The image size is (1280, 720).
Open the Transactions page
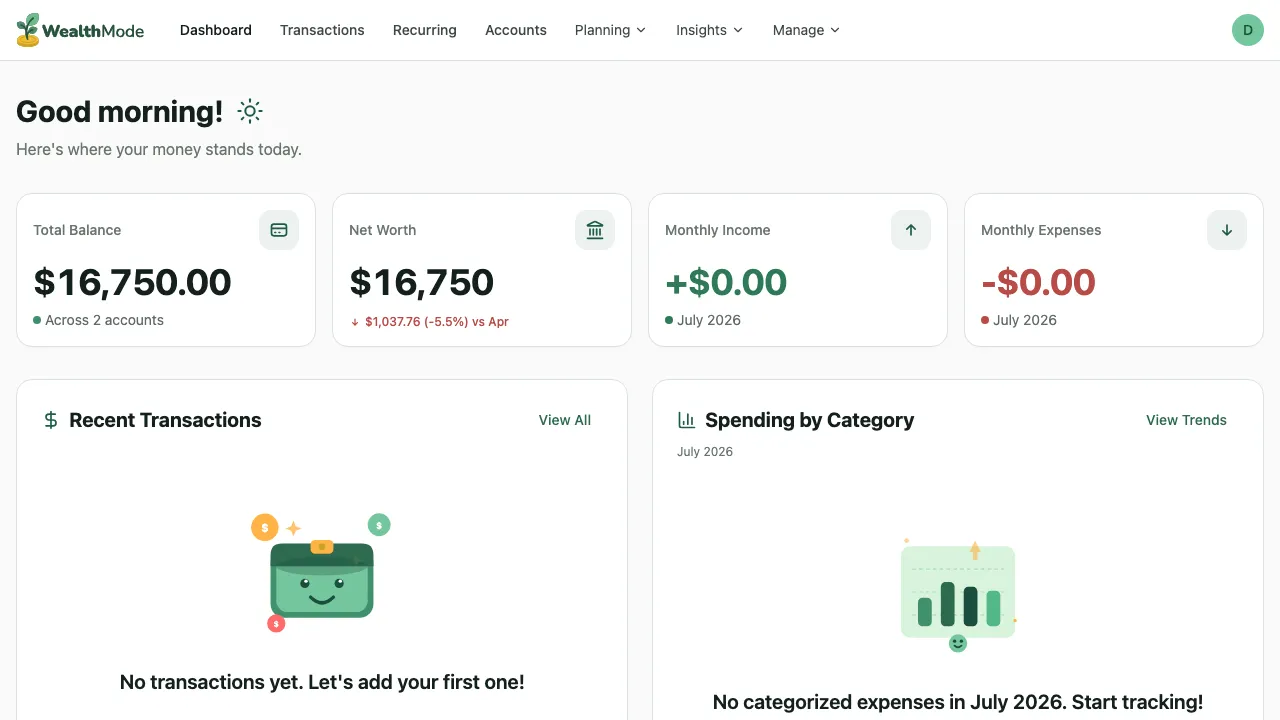click(x=322, y=30)
